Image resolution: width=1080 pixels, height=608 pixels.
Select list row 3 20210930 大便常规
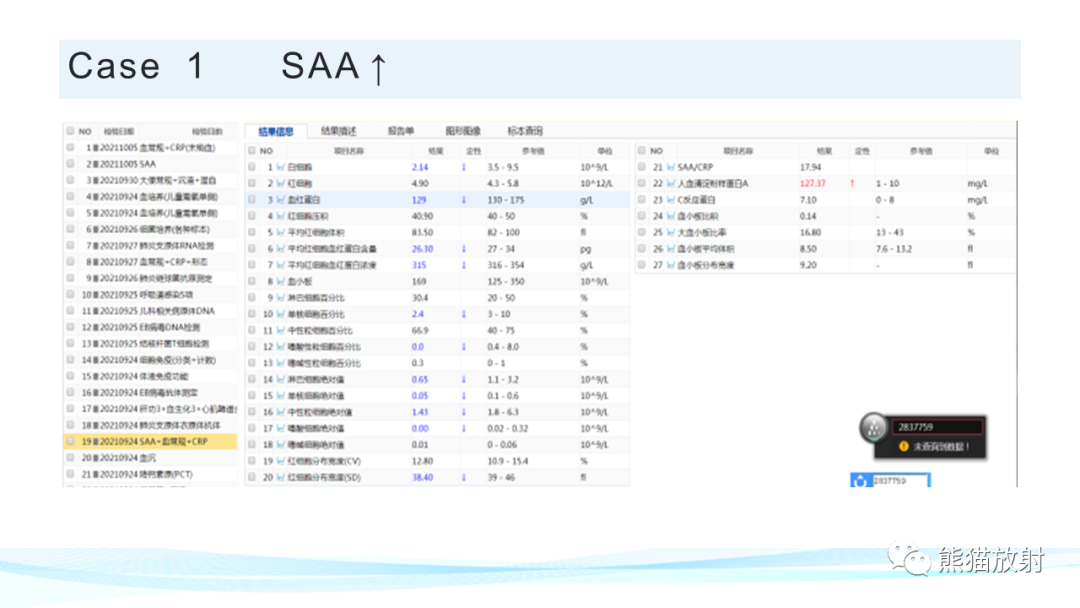point(150,180)
